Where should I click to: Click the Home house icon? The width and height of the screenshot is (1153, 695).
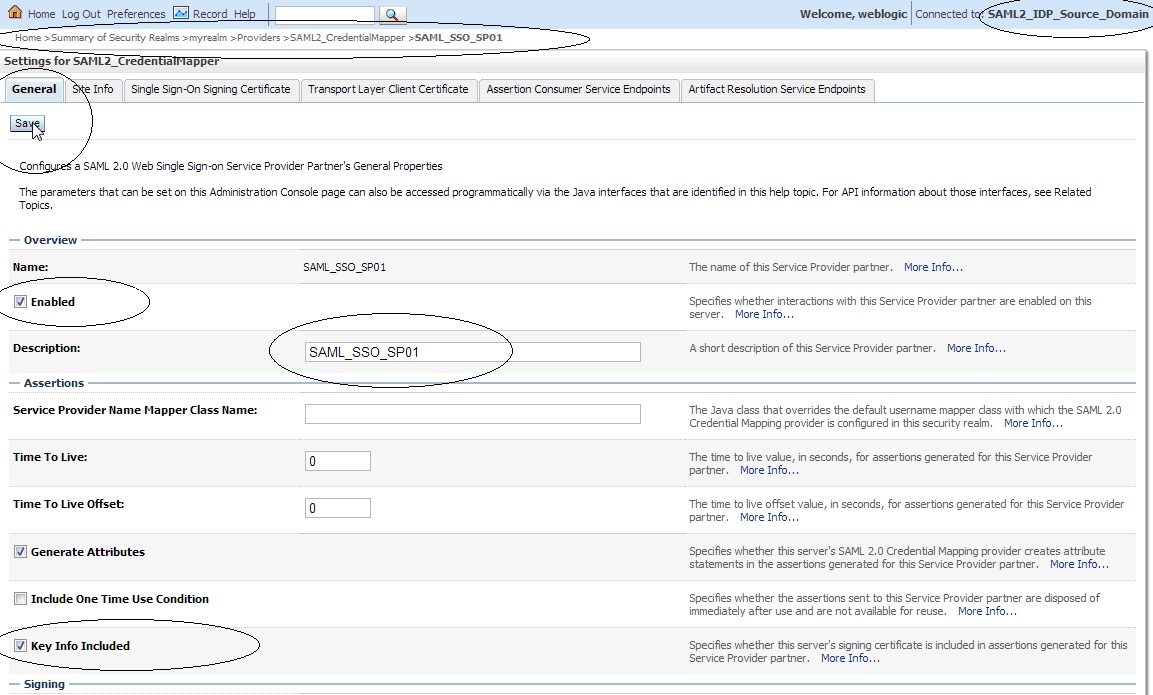coord(15,13)
